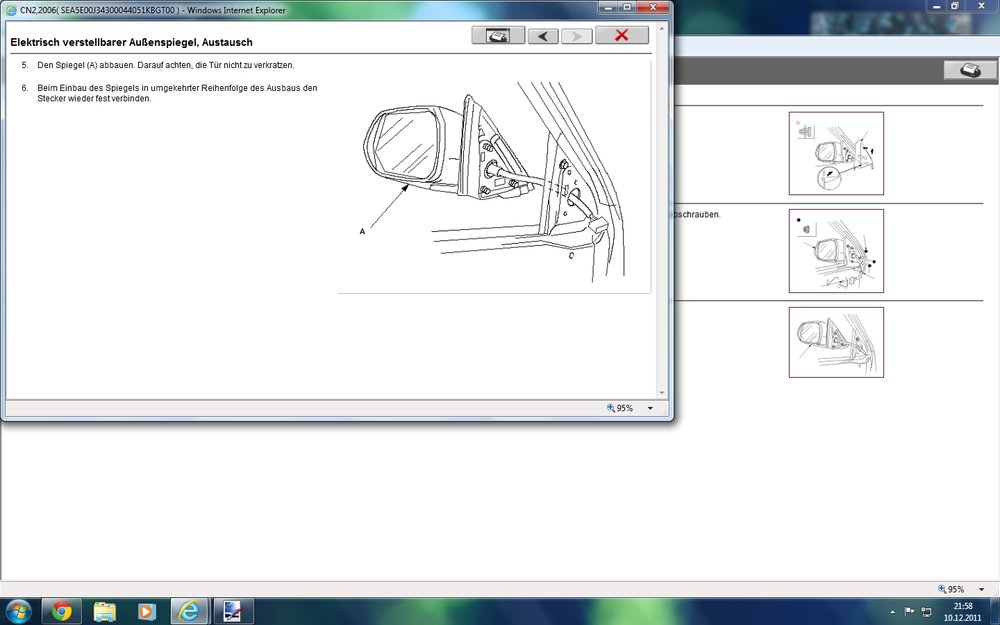Viewport: 1000px width, 625px height.
Task: Open Action Center flag icon in tray
Action: point(910,610)
